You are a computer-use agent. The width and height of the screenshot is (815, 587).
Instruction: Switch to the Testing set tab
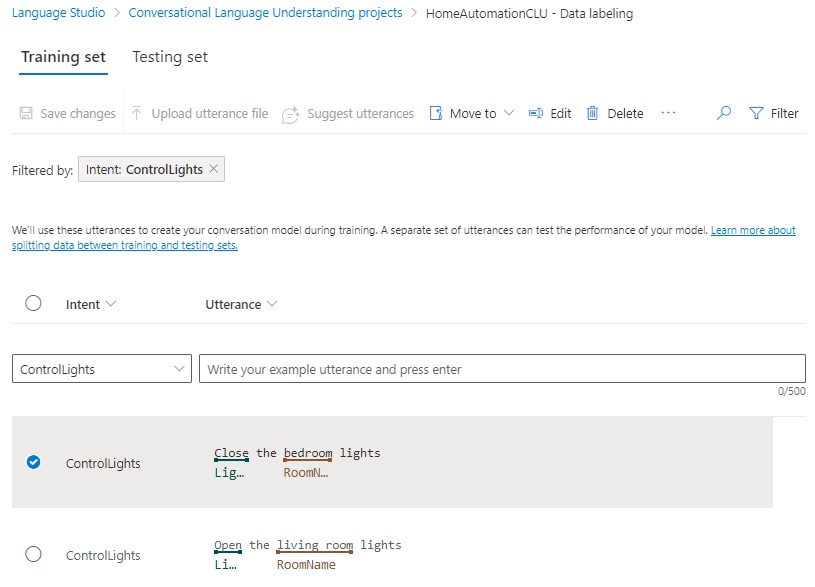pos(170,57)
